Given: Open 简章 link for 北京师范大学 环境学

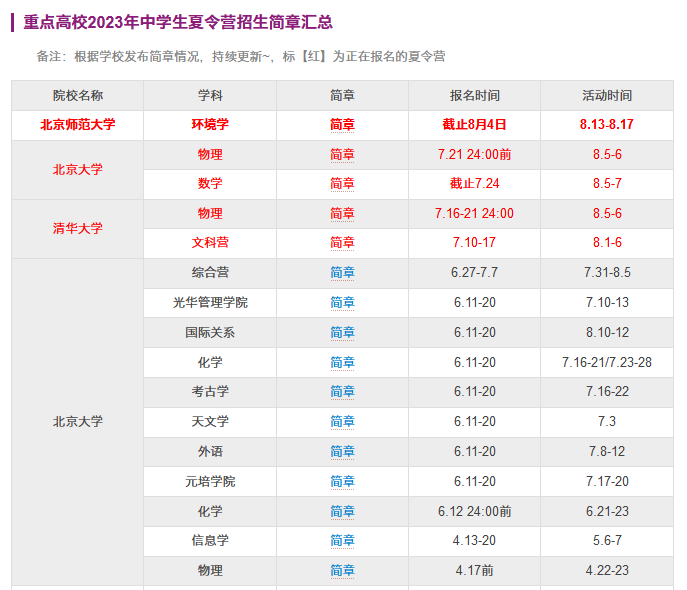Looking at the screenshot, I should pos(342,125).
